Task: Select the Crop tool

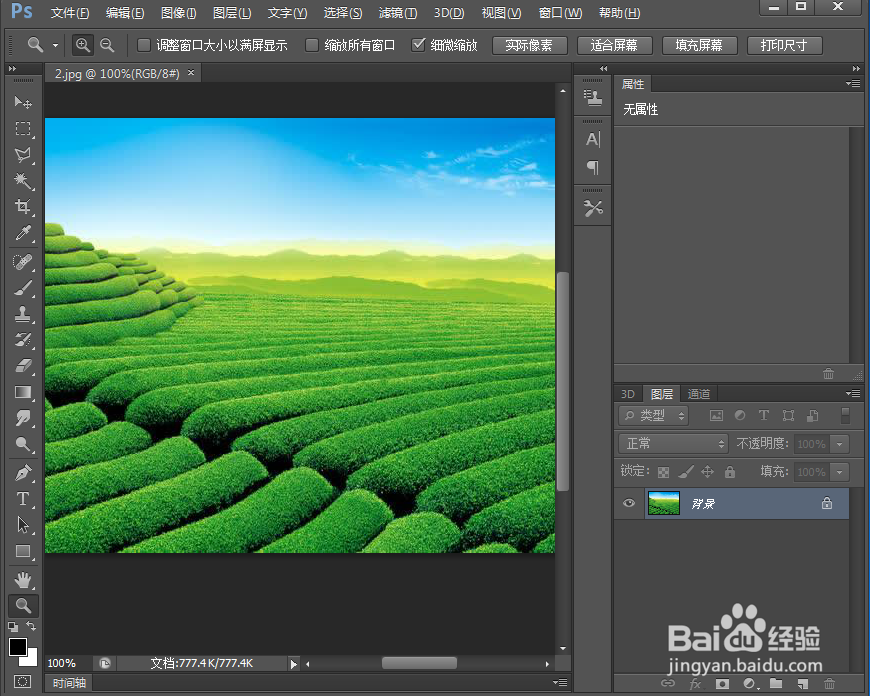Action: [x=23, y=207]
